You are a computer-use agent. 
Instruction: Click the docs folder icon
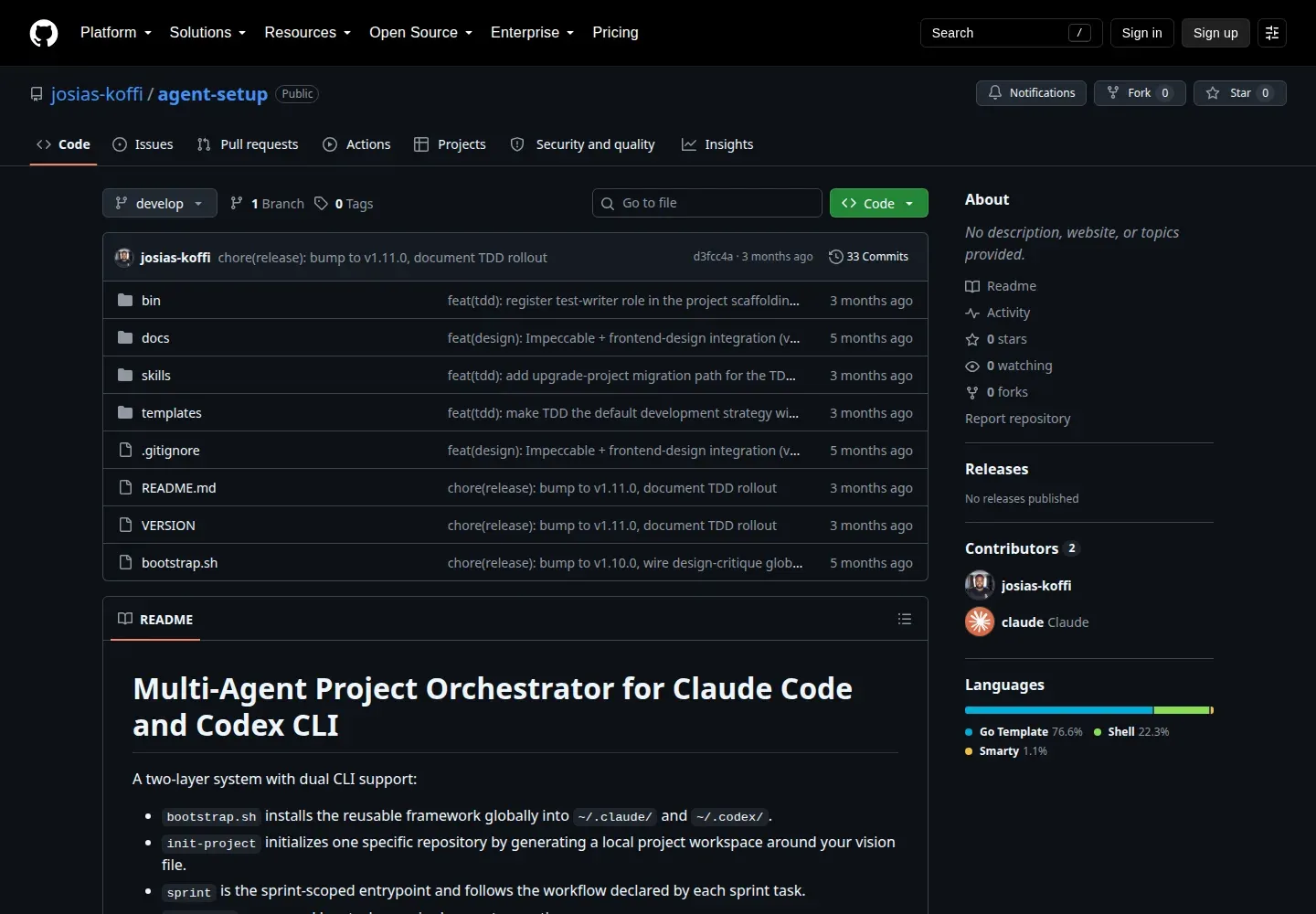click(125, 337)
